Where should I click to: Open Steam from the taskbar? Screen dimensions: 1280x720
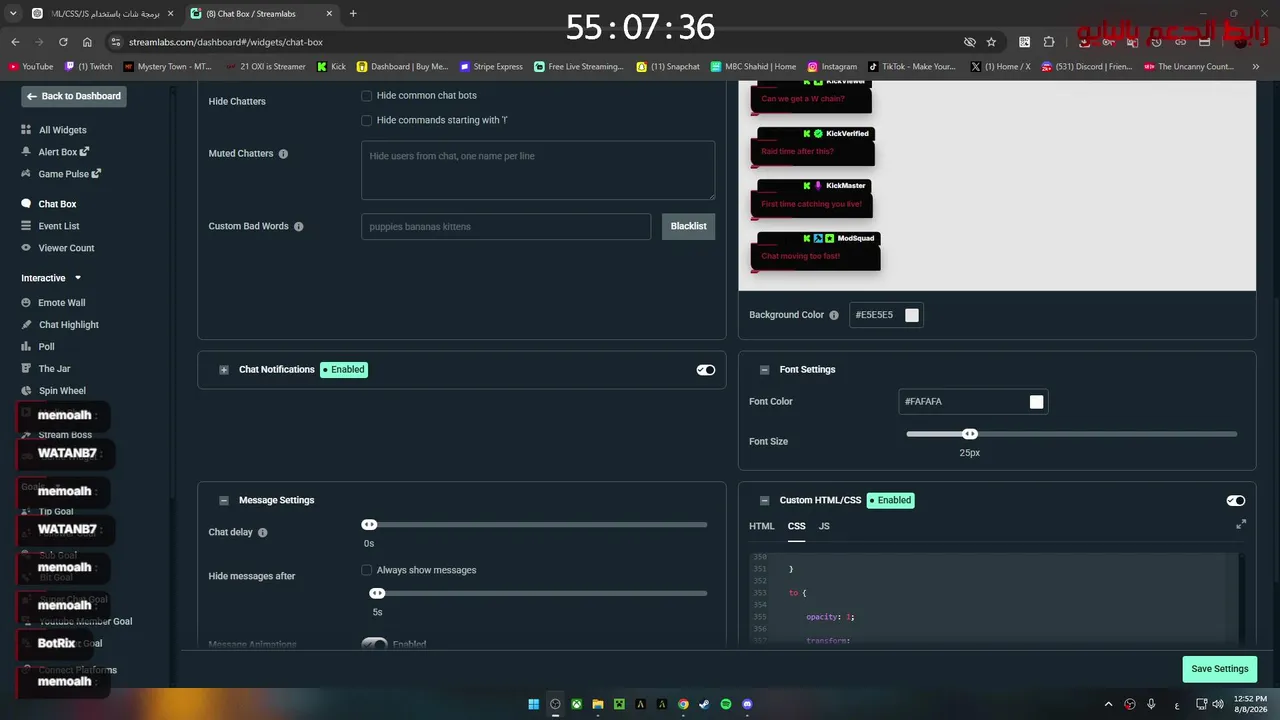point(705,704)
